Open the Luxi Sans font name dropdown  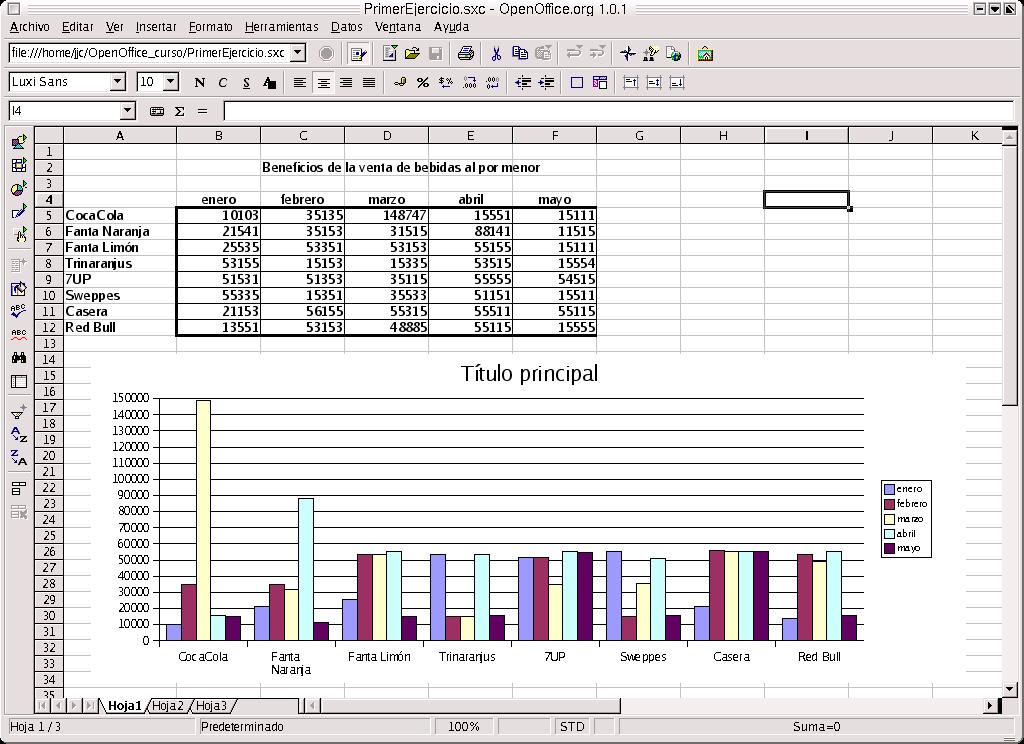[118, 82]
